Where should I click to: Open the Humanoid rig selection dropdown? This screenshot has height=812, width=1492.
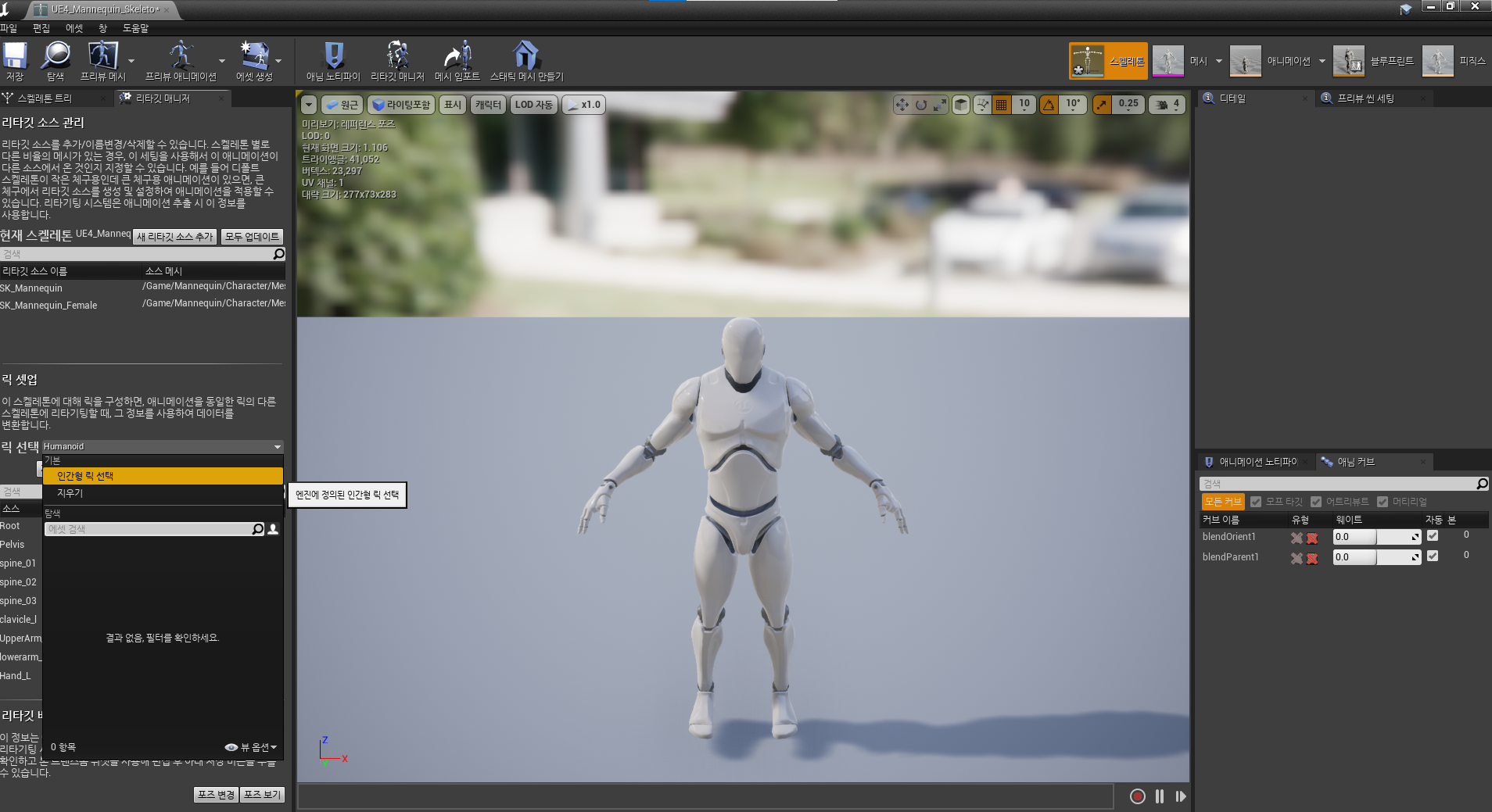point(163,446)
